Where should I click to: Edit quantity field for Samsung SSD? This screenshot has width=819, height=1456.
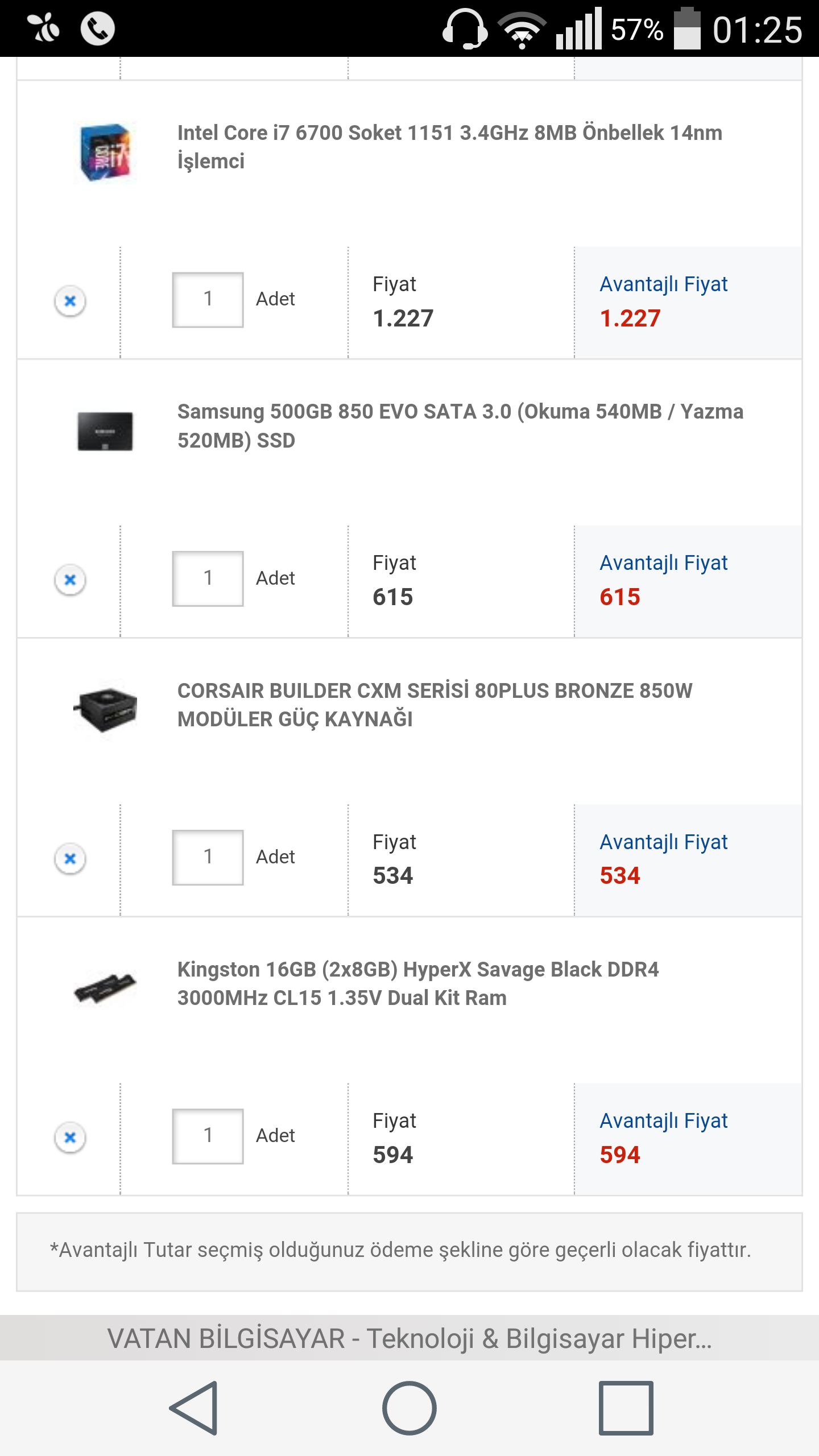coord(208,578)
